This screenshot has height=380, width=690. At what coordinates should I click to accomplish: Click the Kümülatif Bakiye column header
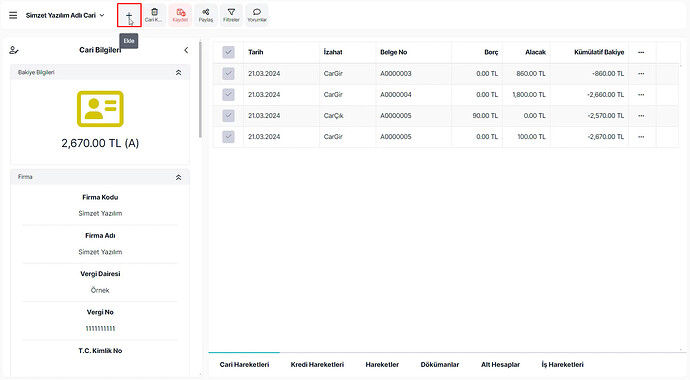(599, 52)
